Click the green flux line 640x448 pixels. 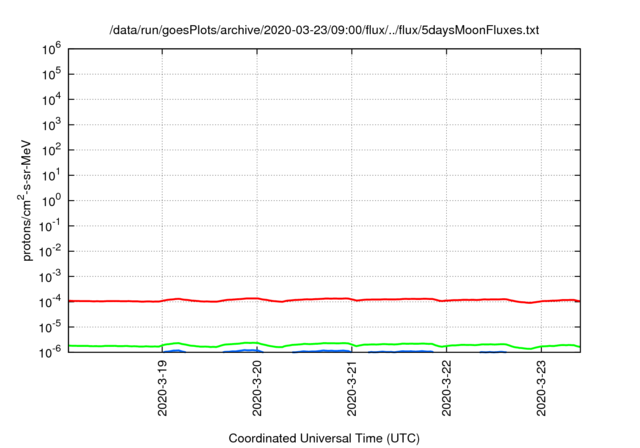[x=324, y=344]
